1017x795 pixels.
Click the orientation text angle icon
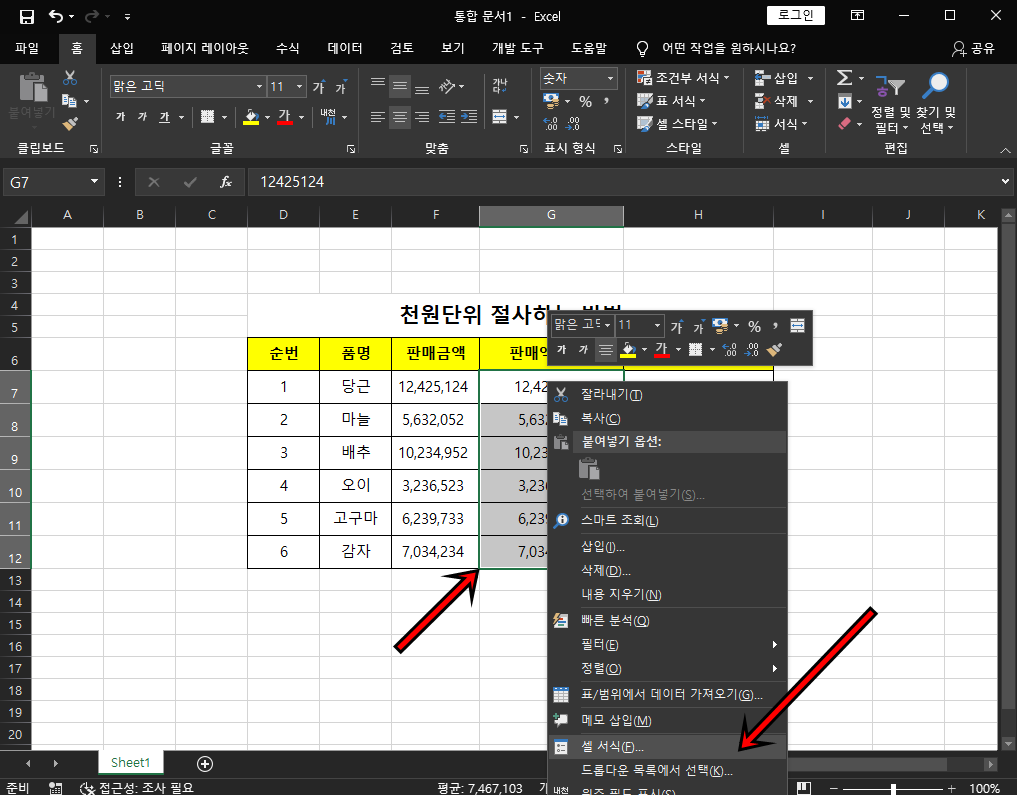point(447,86)
